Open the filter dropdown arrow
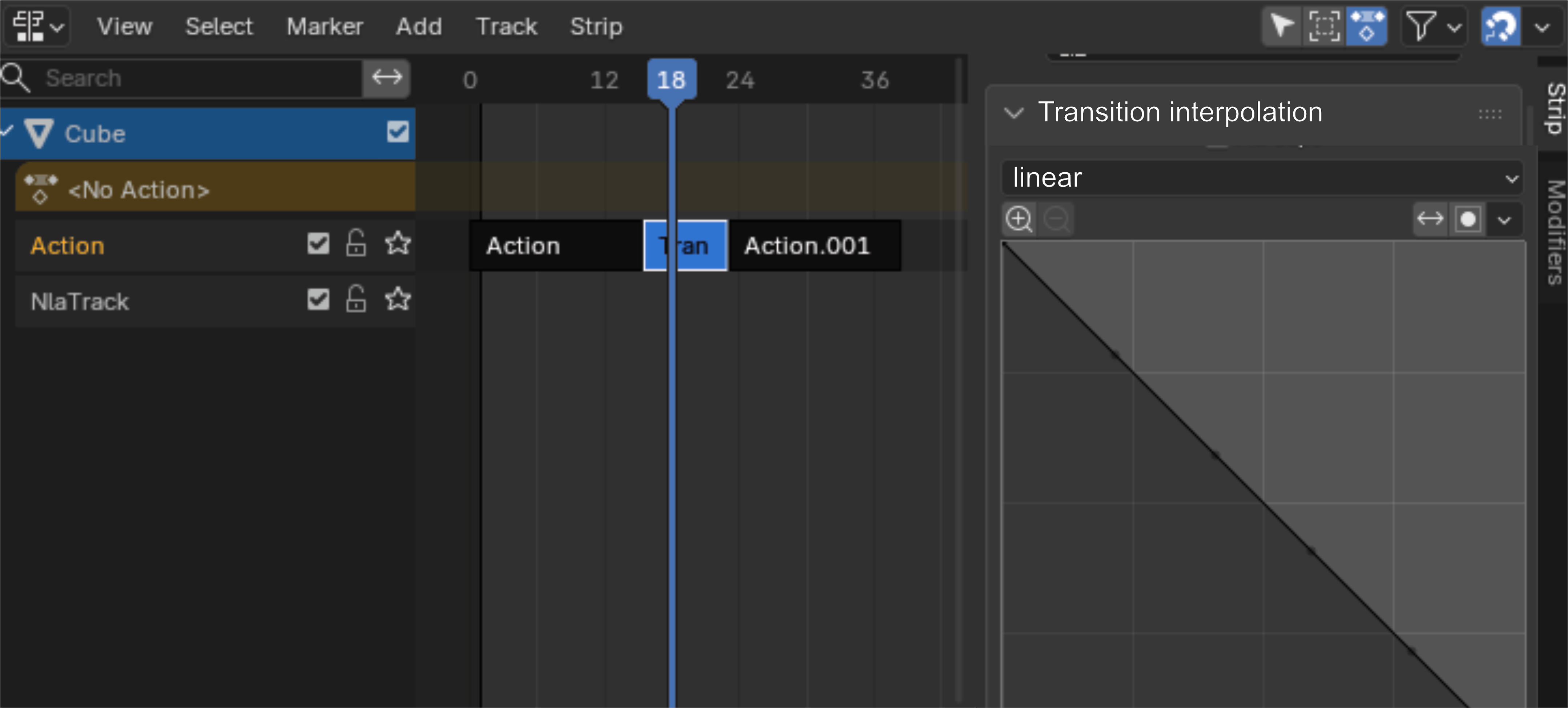The height and width of the screenshot is (708, 1568). 1454,27
